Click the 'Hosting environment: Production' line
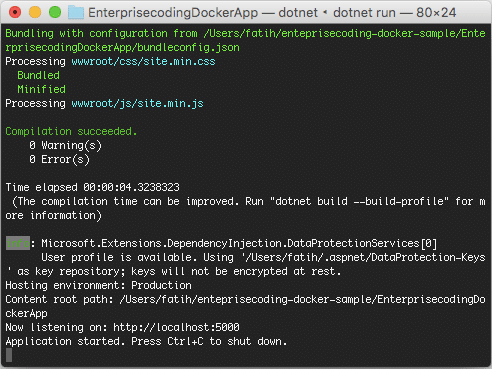Viewport: 492px width, 369px height. tap(98, 285)
